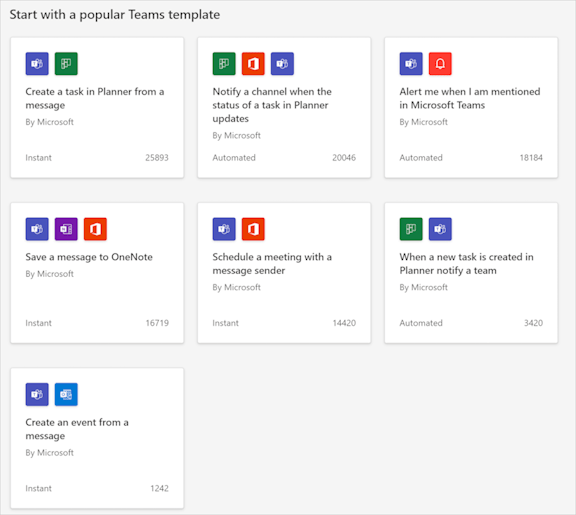Click the Teams icon in Notify a channel card
The width and height of the screenshot is (576, 515).
pyautogui.click(x=282, y=64)
